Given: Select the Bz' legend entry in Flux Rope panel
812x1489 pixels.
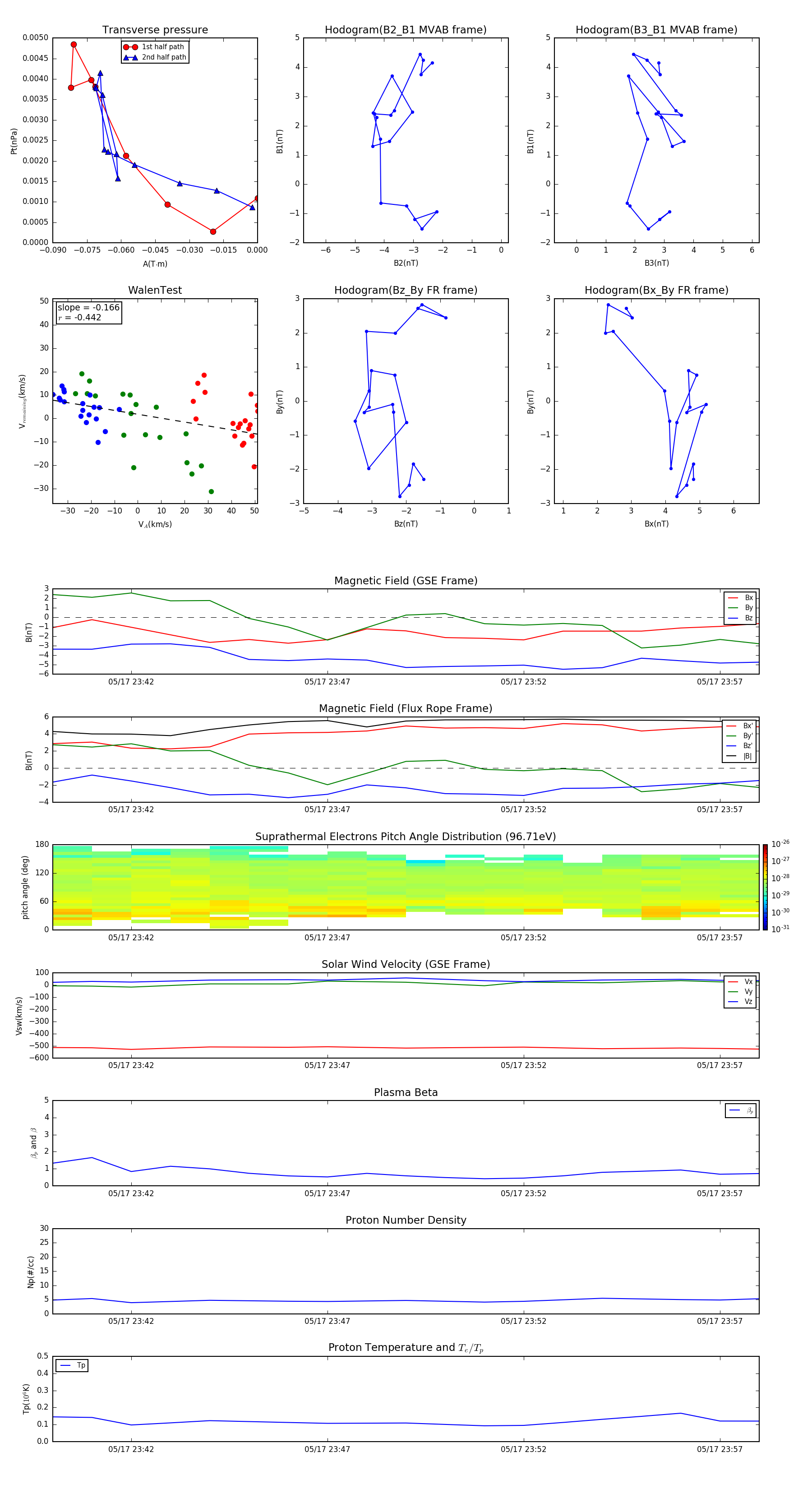Looking at the screenshot, I should point(740,746).
